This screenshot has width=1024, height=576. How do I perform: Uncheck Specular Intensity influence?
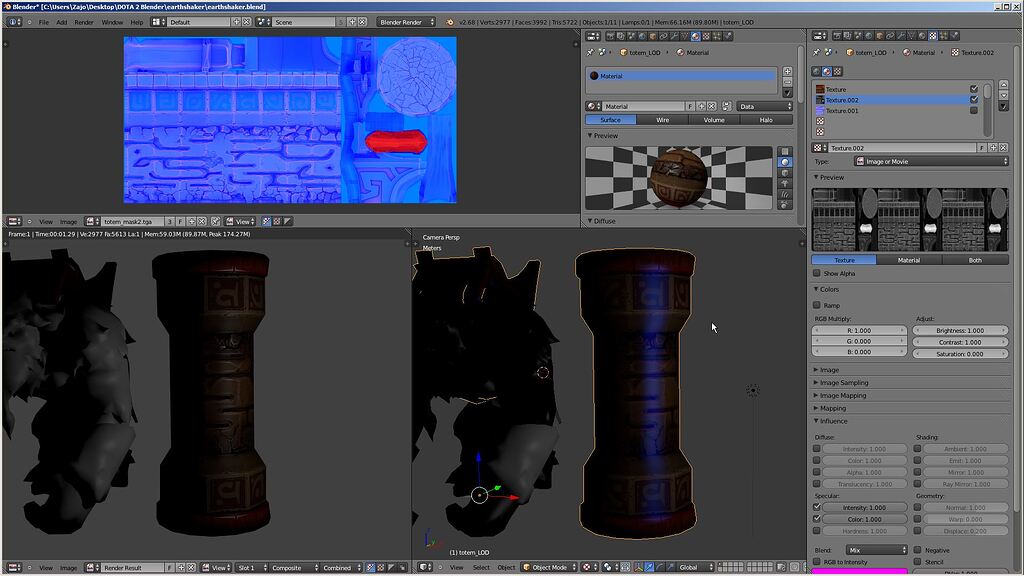coord(816,507)
